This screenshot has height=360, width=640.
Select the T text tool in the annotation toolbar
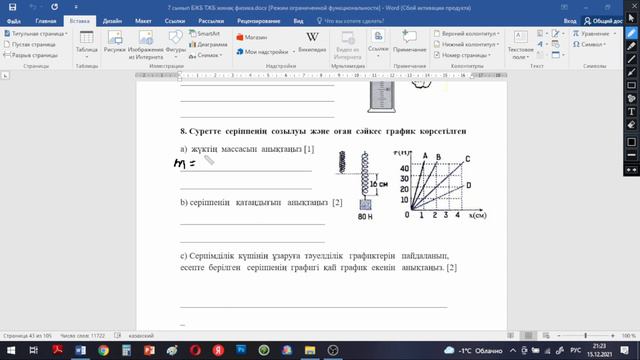631,111
